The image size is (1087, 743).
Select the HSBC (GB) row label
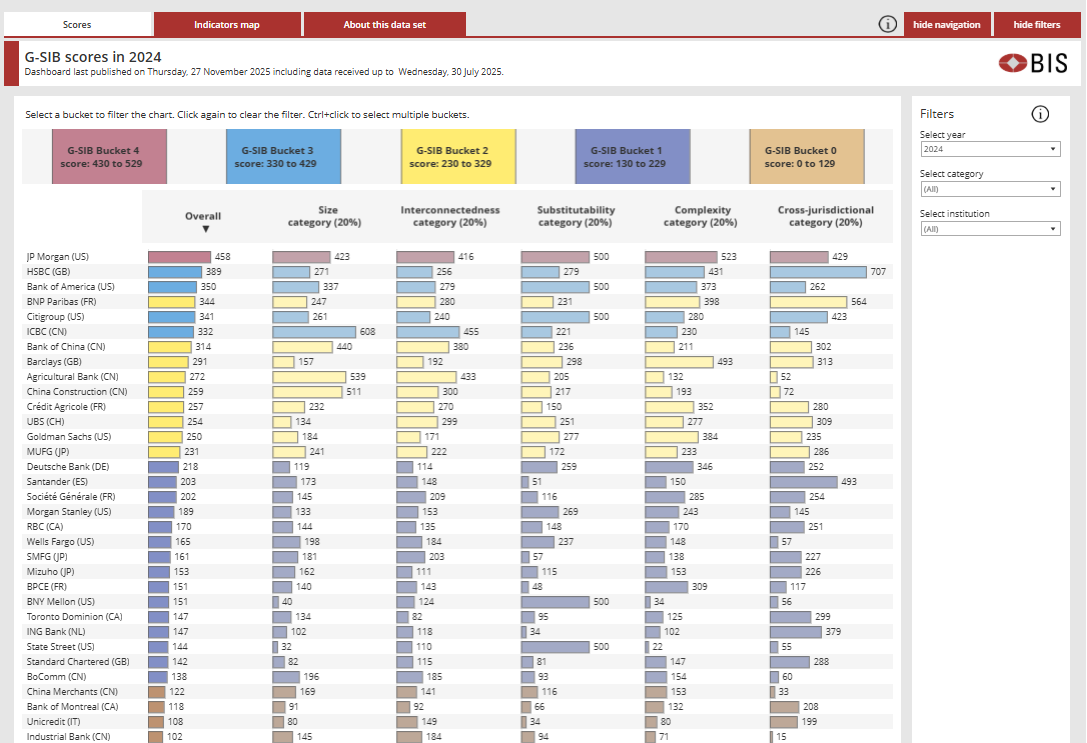(49, 272)
